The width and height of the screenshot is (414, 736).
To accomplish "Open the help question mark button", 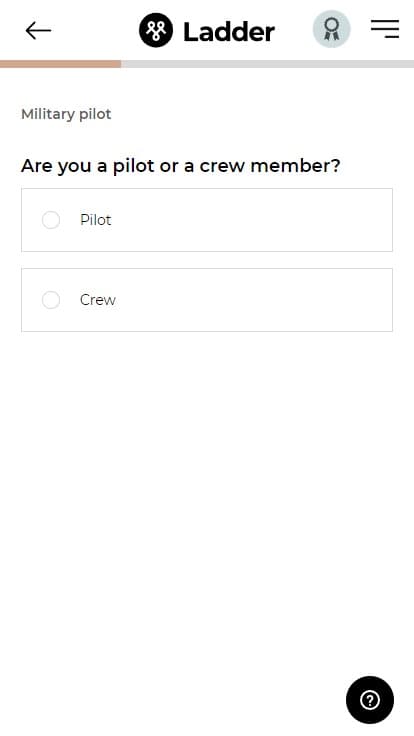I will [370, 700].
